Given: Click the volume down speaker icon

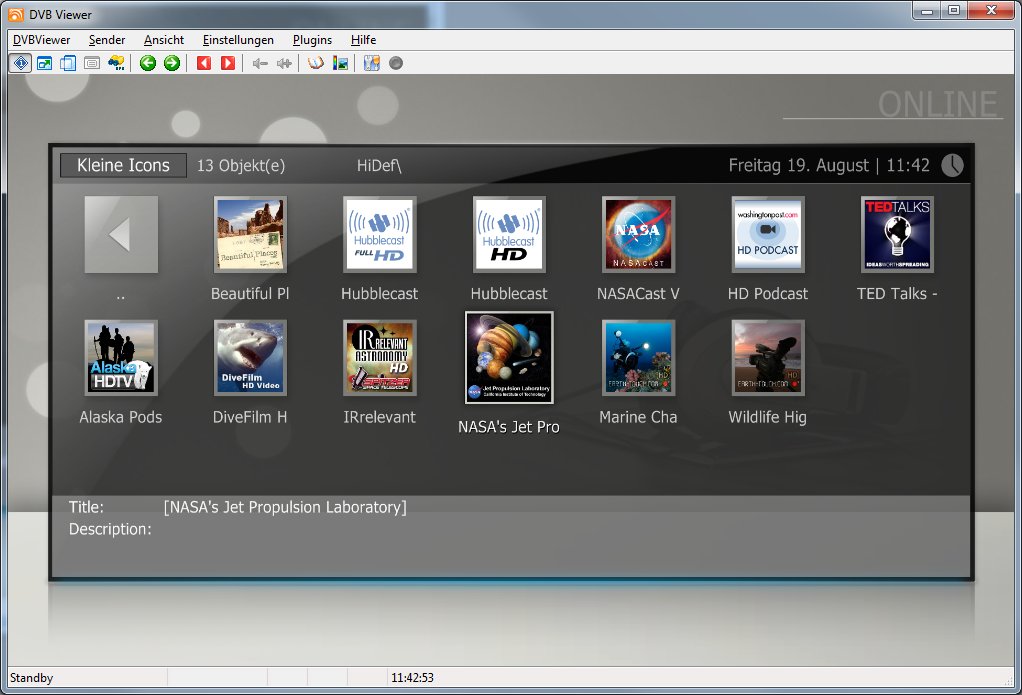Looking at the screenshot, I should pyautogui.click(x=260, y=63).
